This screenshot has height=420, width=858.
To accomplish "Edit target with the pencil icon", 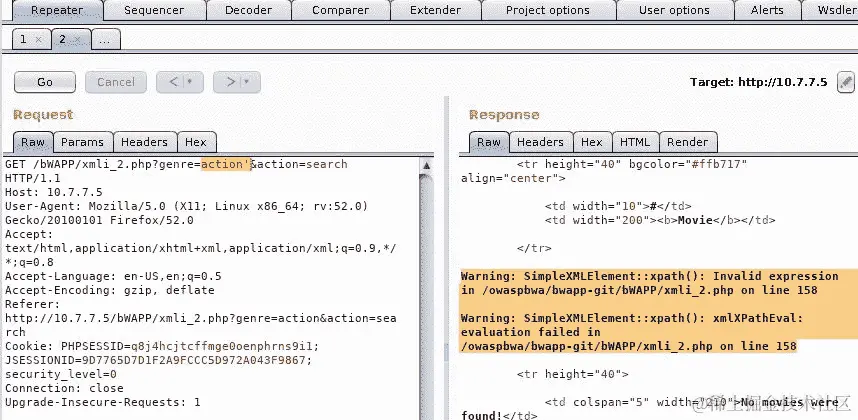I will 845,83.
